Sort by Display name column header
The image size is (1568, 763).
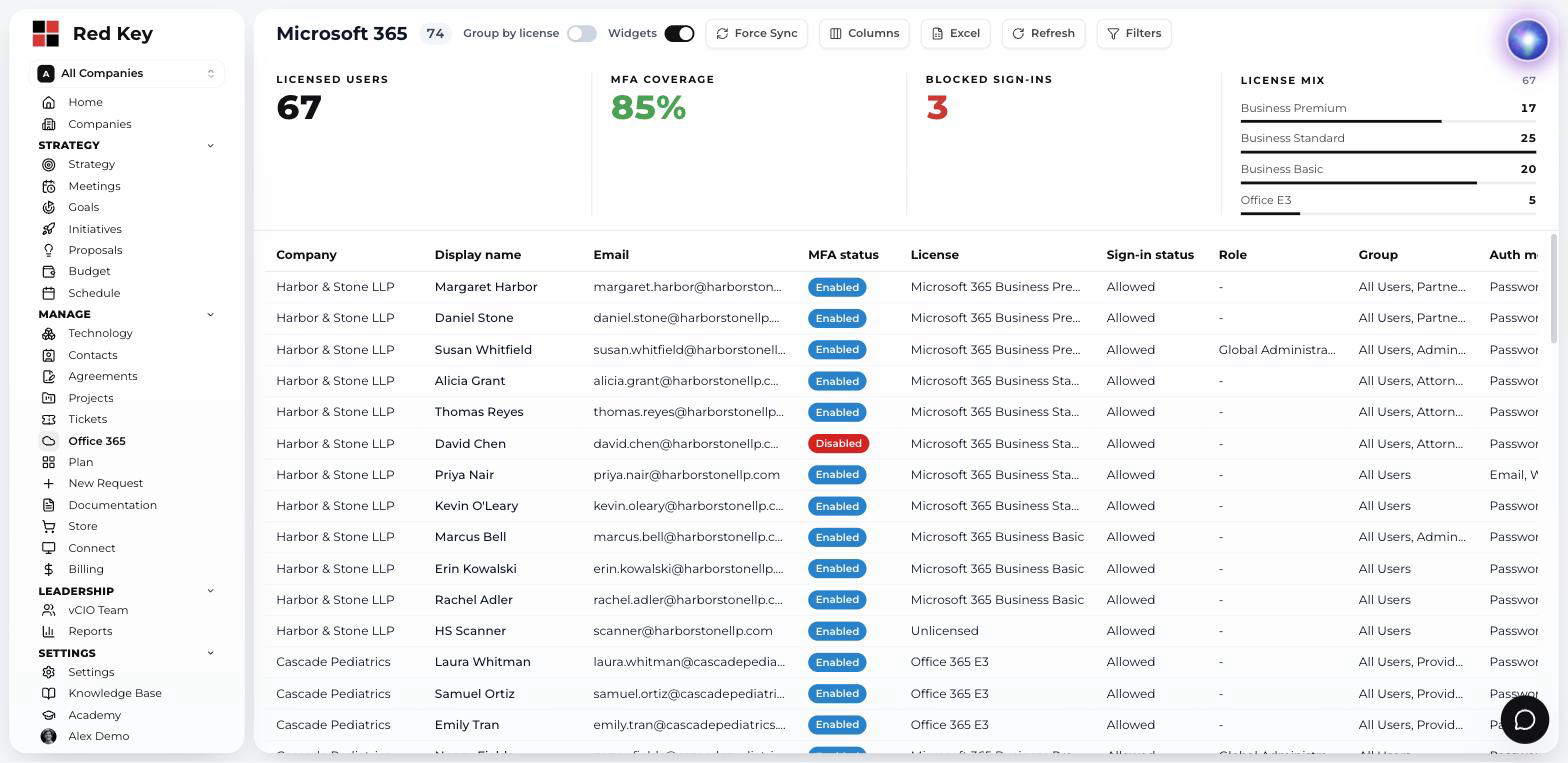478,255
